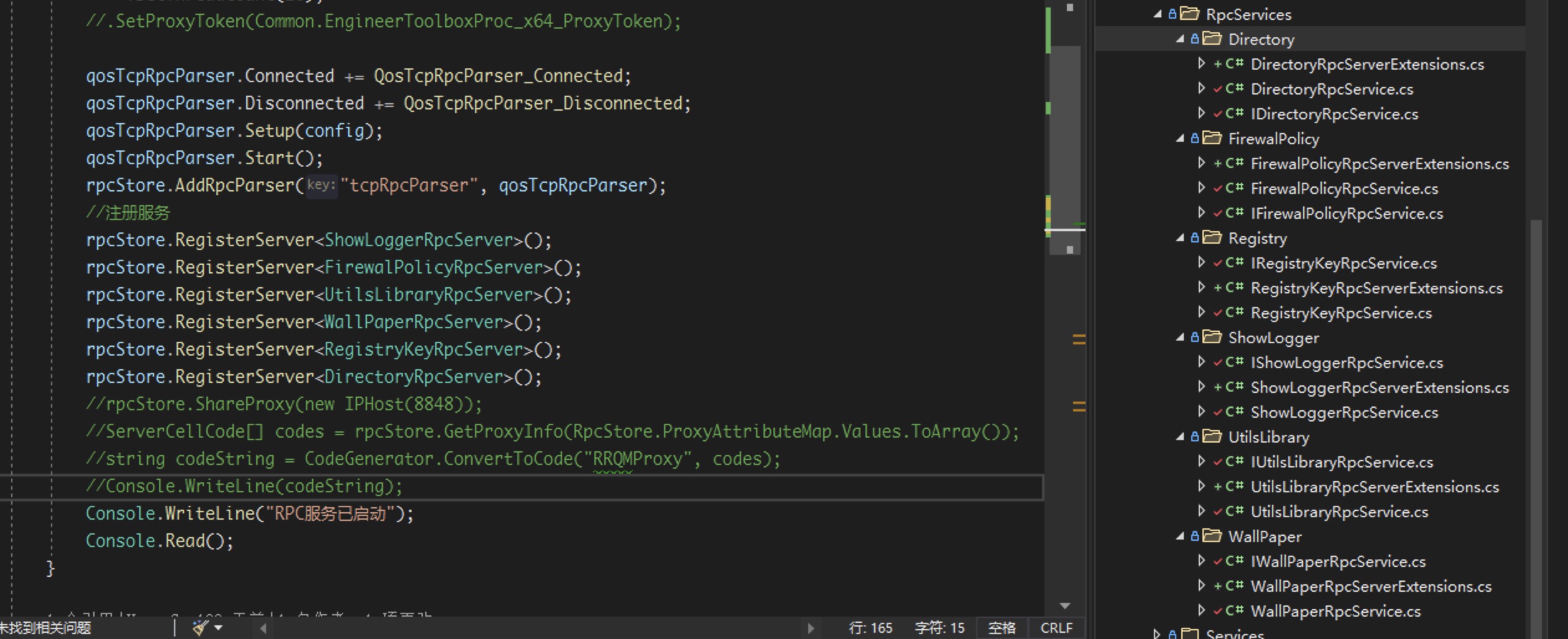Collapse the Registry folder node
Viewport: 1568px width, 639px height.
pos(1180,237)
